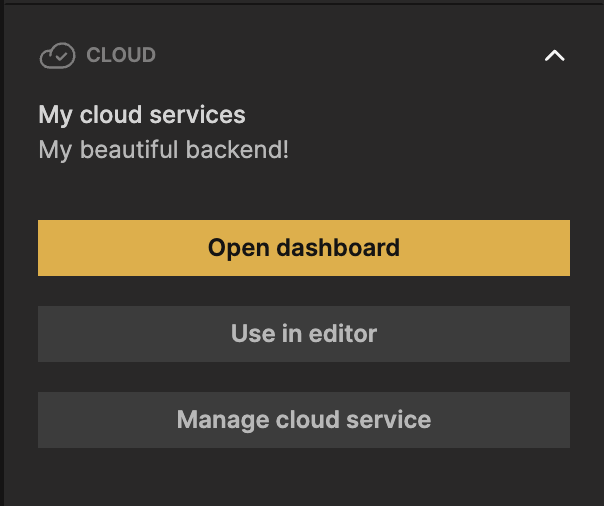Click the upward chevron in the Cloud header
The width and height of the screenshot is (604, 506).
(x=554, y=56)
